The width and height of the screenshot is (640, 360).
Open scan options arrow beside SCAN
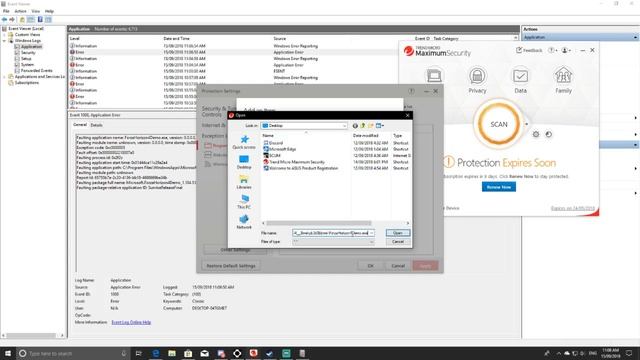[527, 124]
